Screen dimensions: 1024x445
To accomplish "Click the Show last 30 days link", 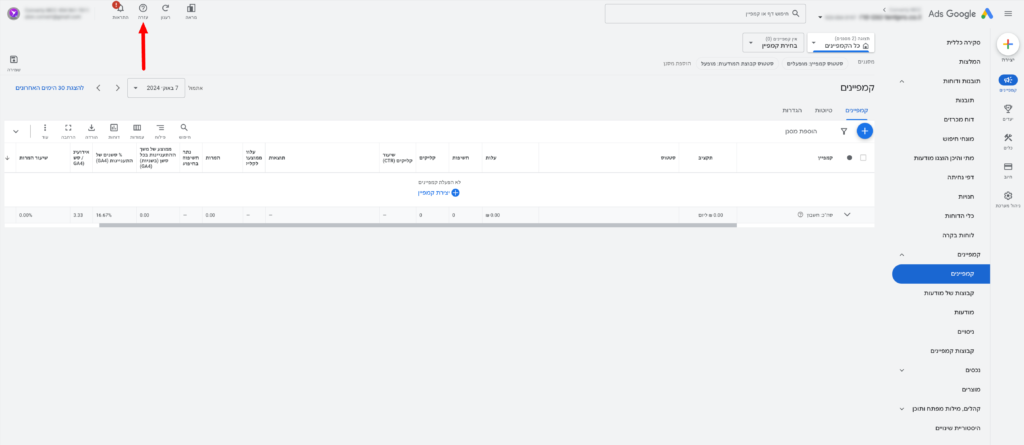I will point(48,88).
